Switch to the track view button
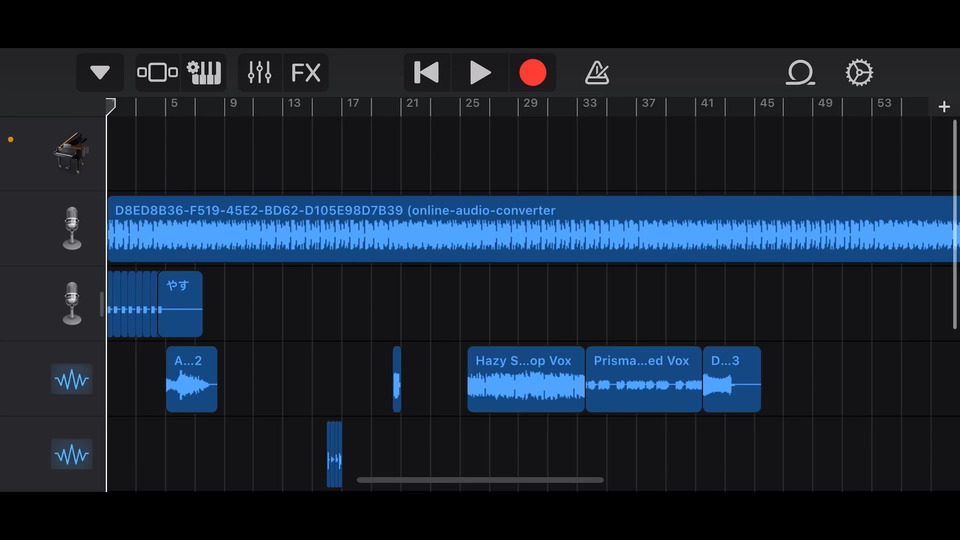The height and width of the screenshot is (540, 960). point(157,73)
